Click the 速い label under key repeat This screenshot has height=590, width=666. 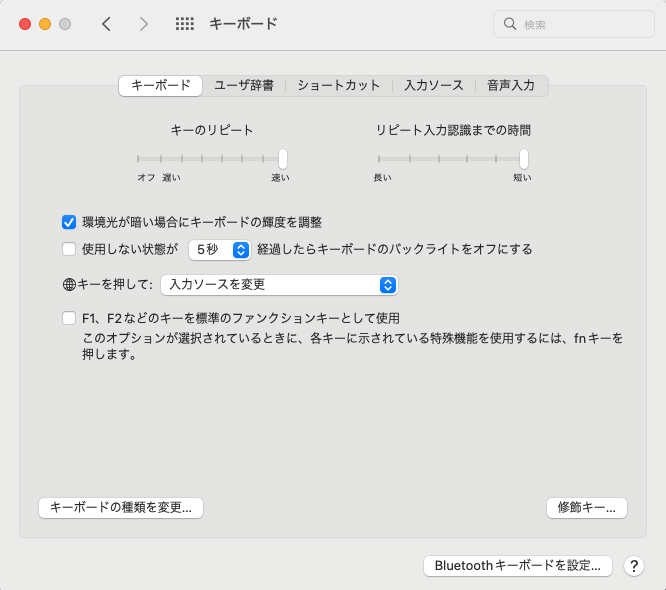coord(280,178)
